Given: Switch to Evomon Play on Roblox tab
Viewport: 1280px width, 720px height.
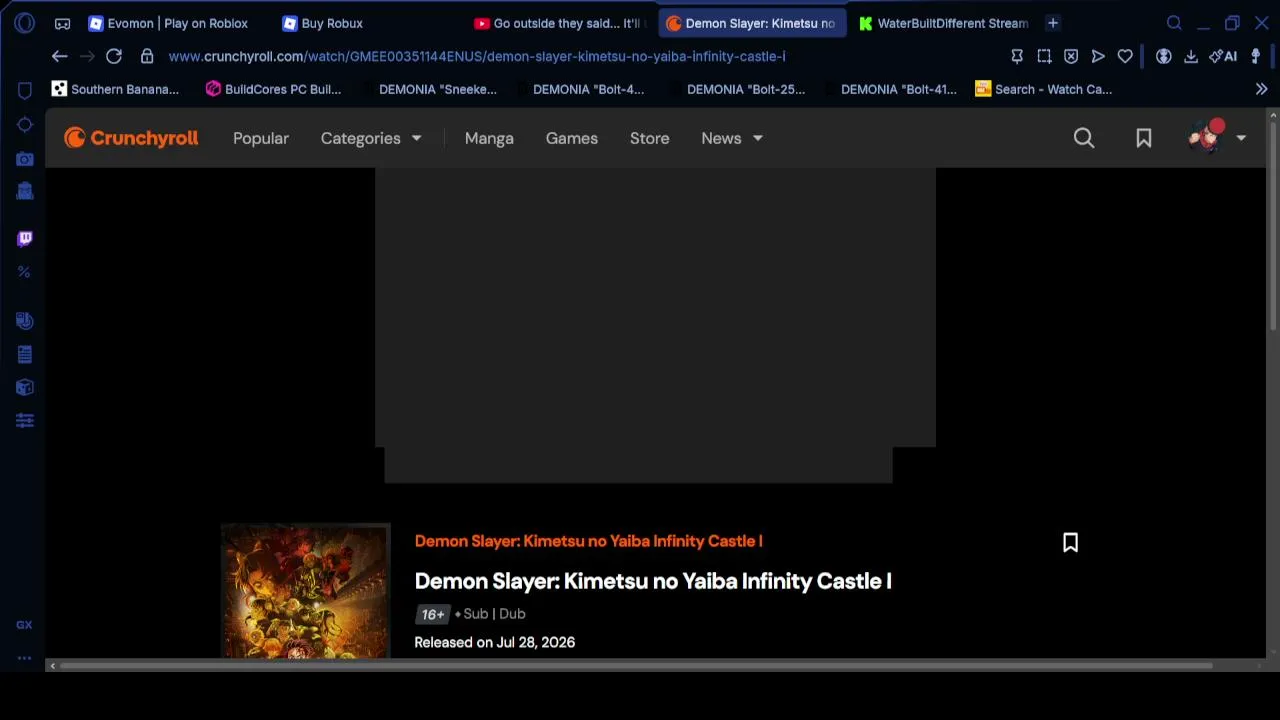Looking at the screenshot, I should [x=168, y=23].
